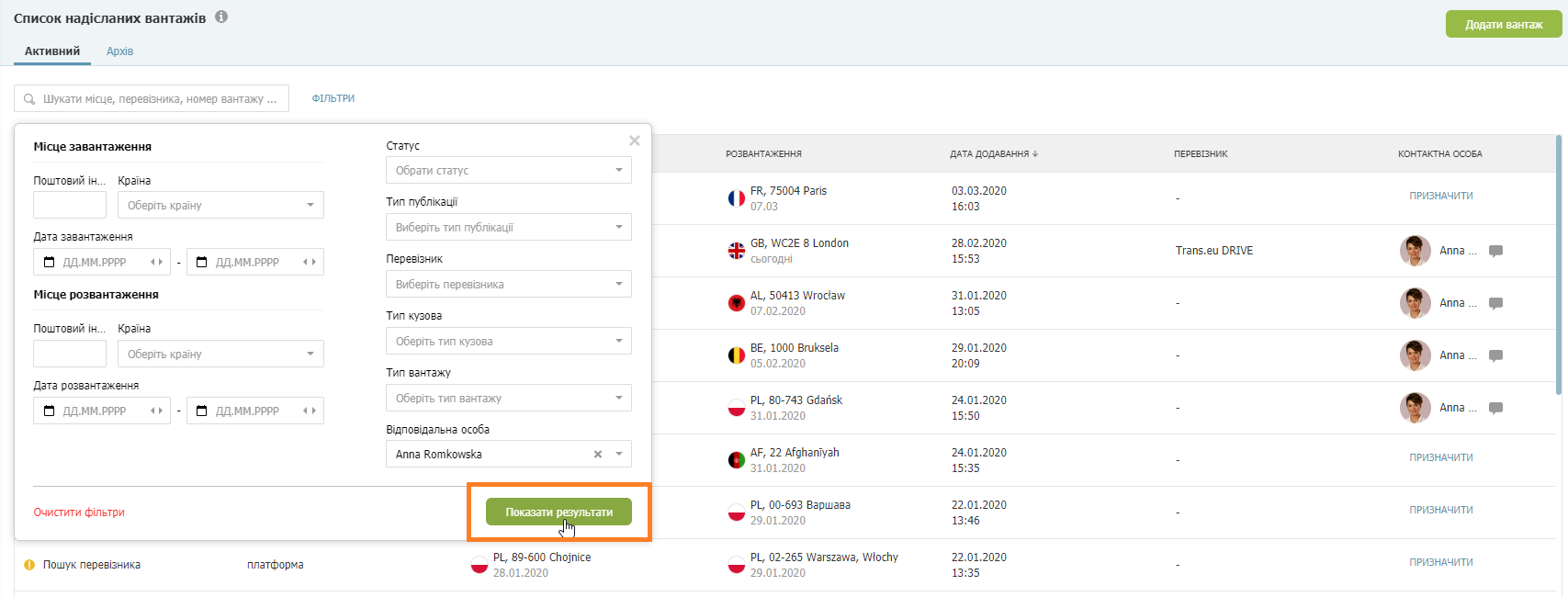1568x597 pixels.
Task: Click loading place postal code field
Action: [70, 205]
